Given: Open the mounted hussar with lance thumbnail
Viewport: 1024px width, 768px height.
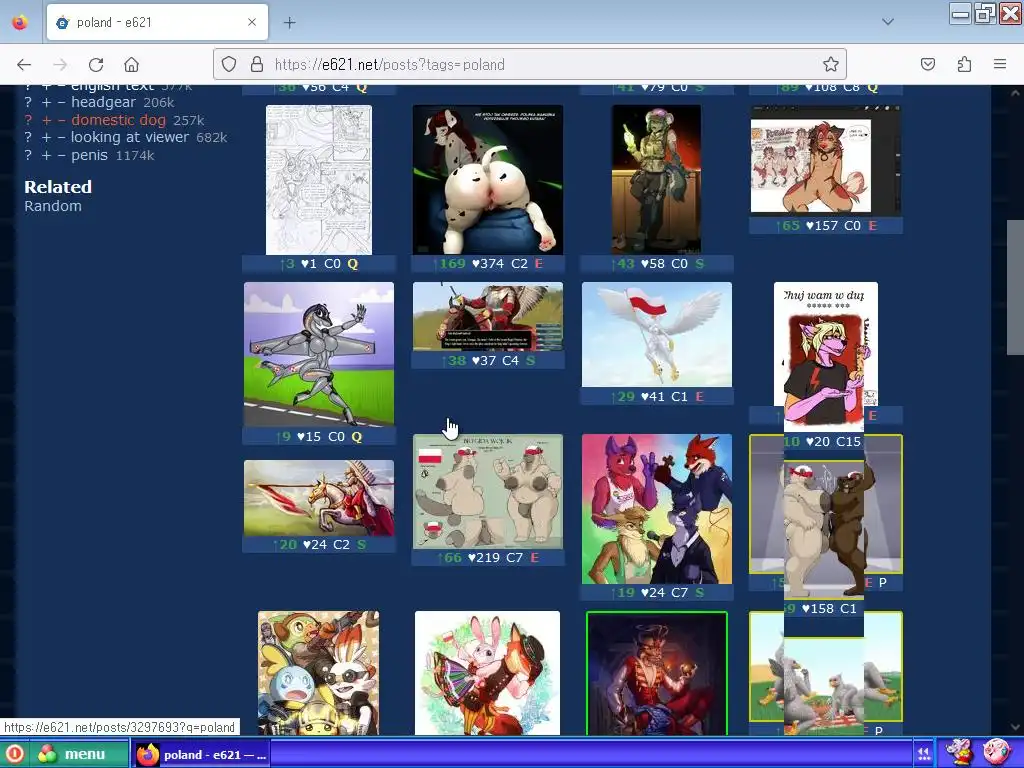Looking at the screenshot, I should [x=319, y=498].
